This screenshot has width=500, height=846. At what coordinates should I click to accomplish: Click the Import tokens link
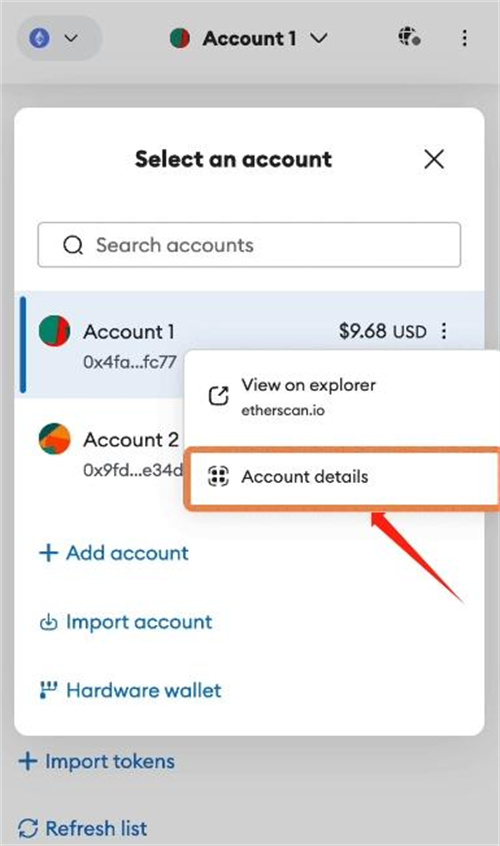pyautogui.click(x=97, y=761)
